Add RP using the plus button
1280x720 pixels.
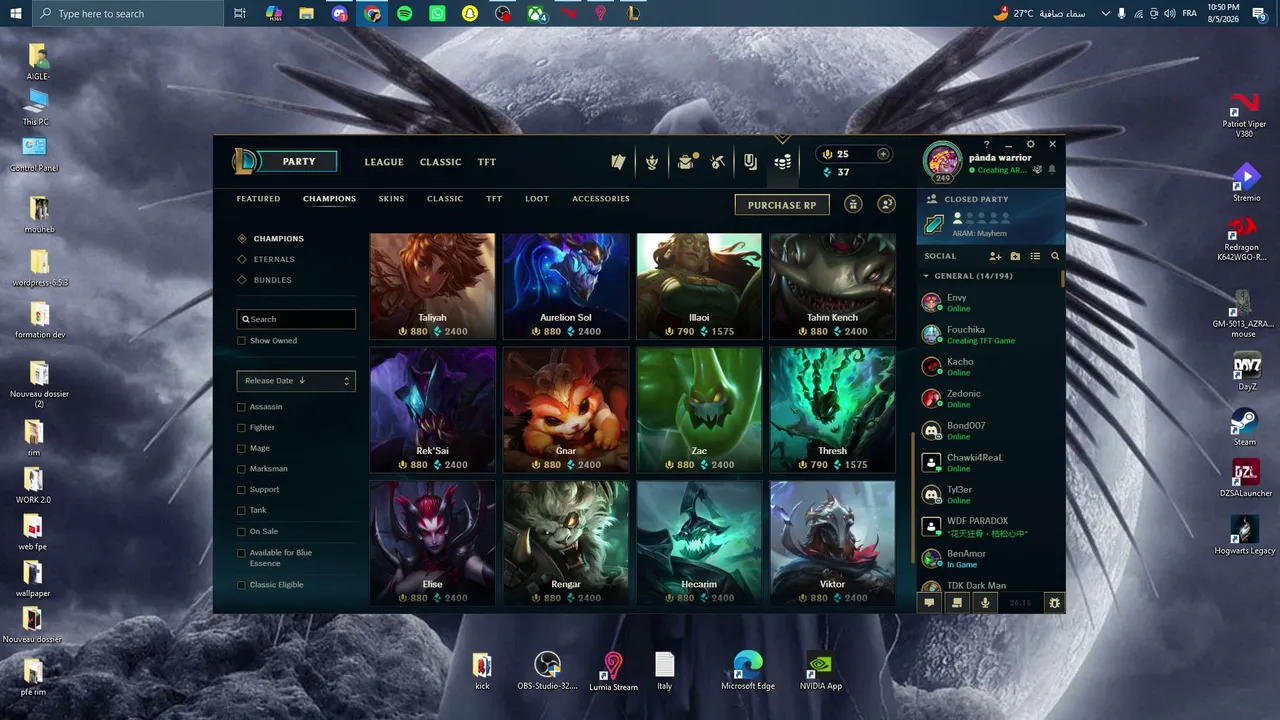pyautogui.click(x=883, y=154)
